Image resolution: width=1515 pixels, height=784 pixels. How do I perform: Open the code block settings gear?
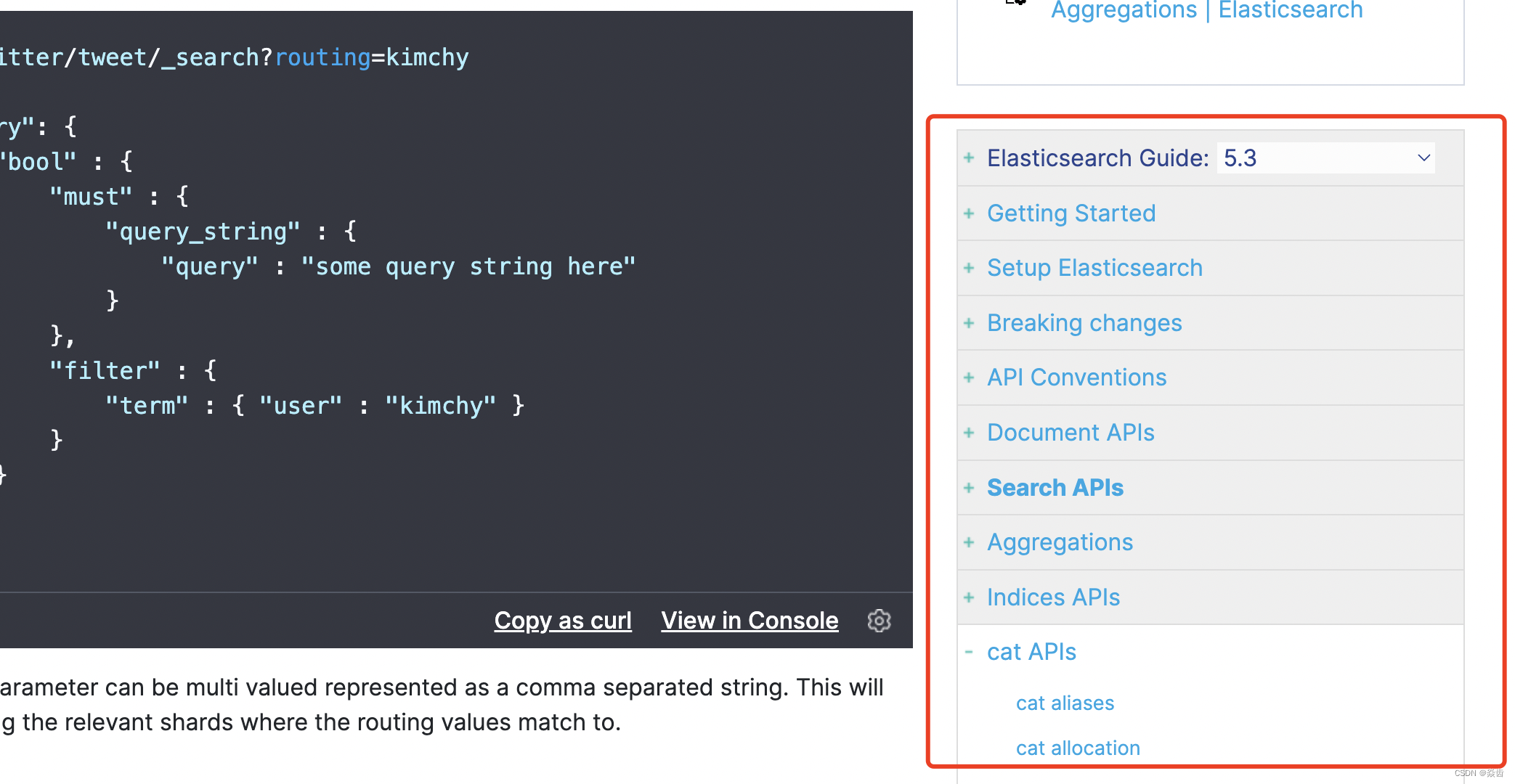(879, 621)
